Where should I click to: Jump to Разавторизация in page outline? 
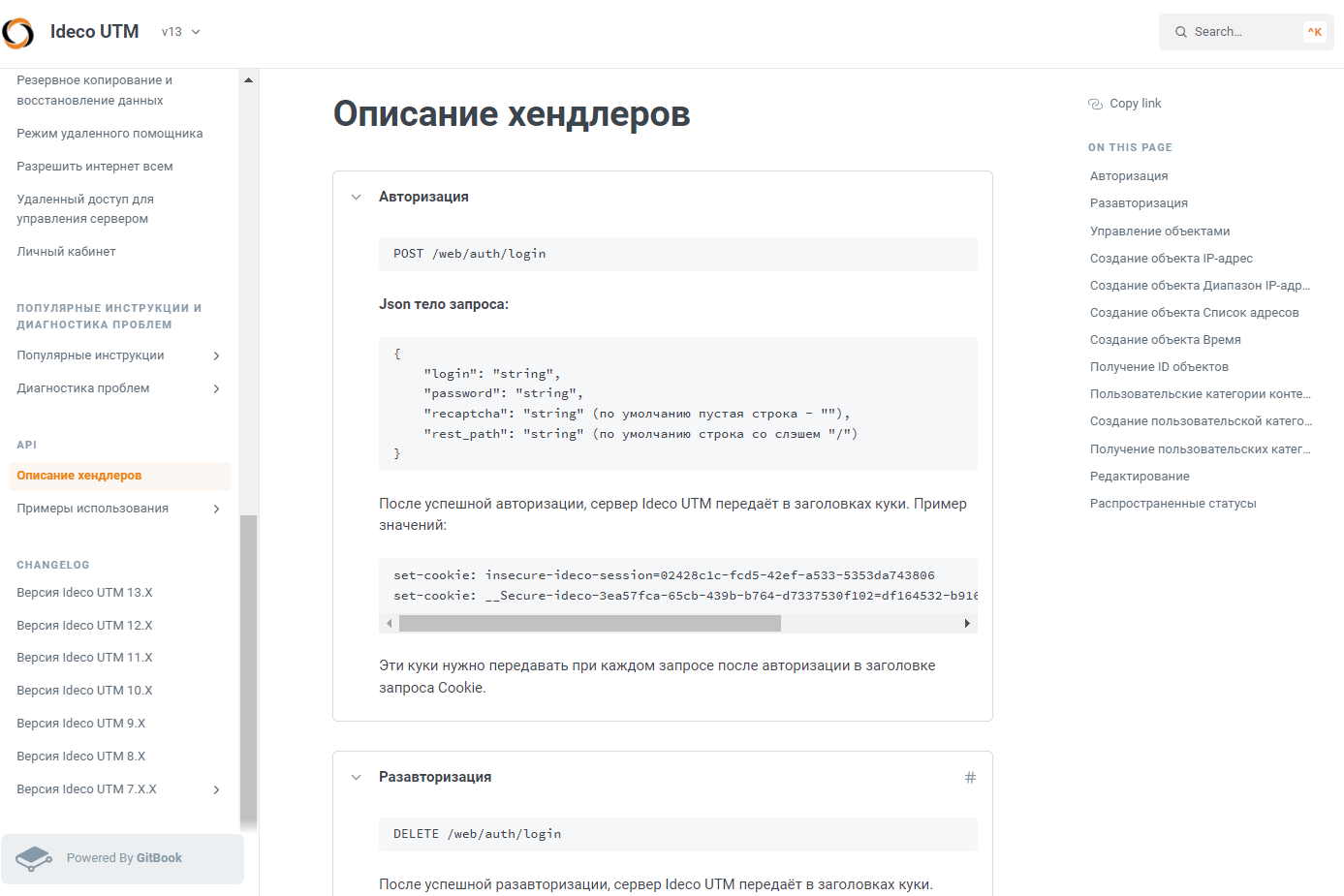pos(1139,203)
